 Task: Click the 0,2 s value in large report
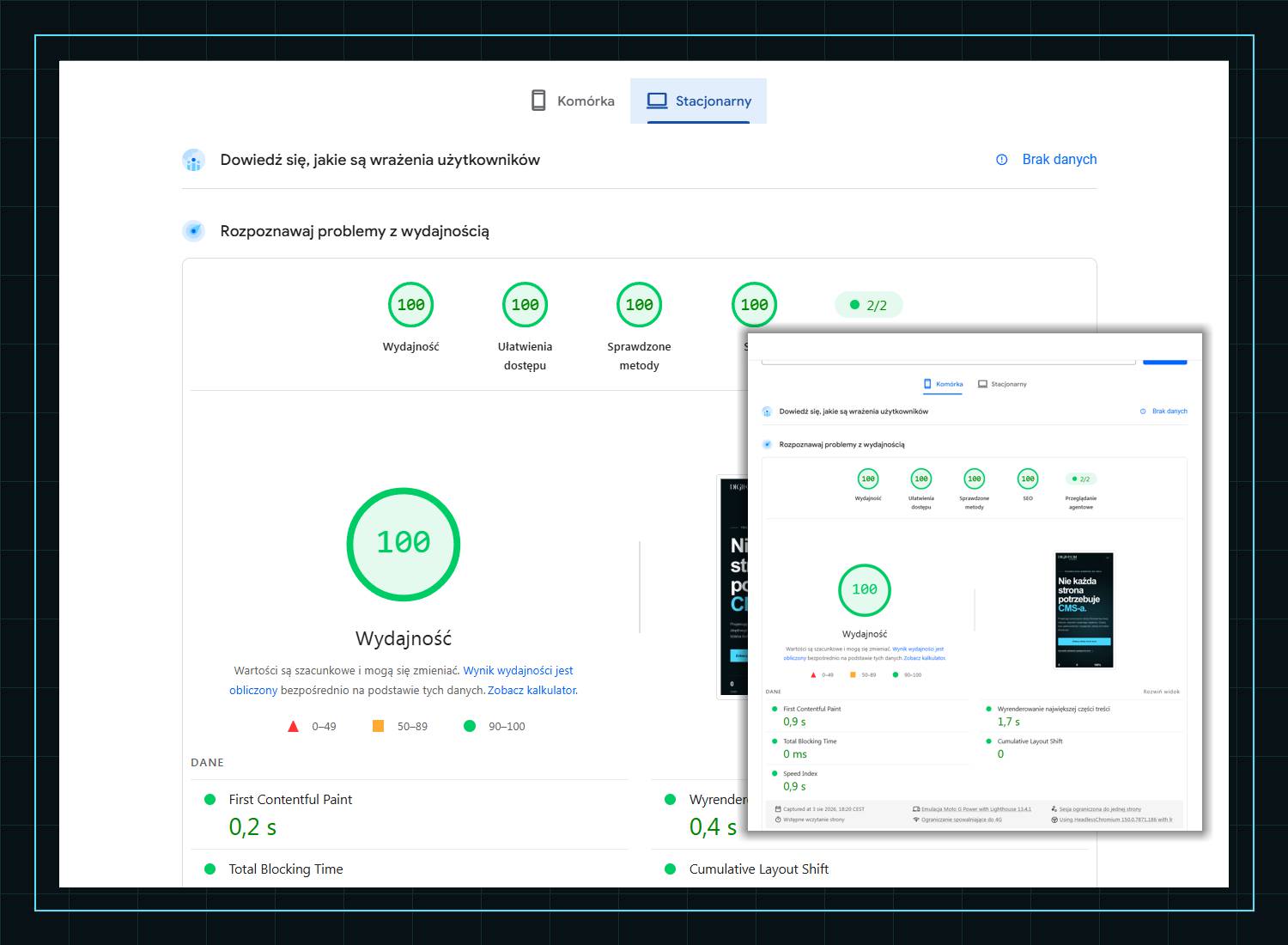pyautogui.click(x=252, y=827)
